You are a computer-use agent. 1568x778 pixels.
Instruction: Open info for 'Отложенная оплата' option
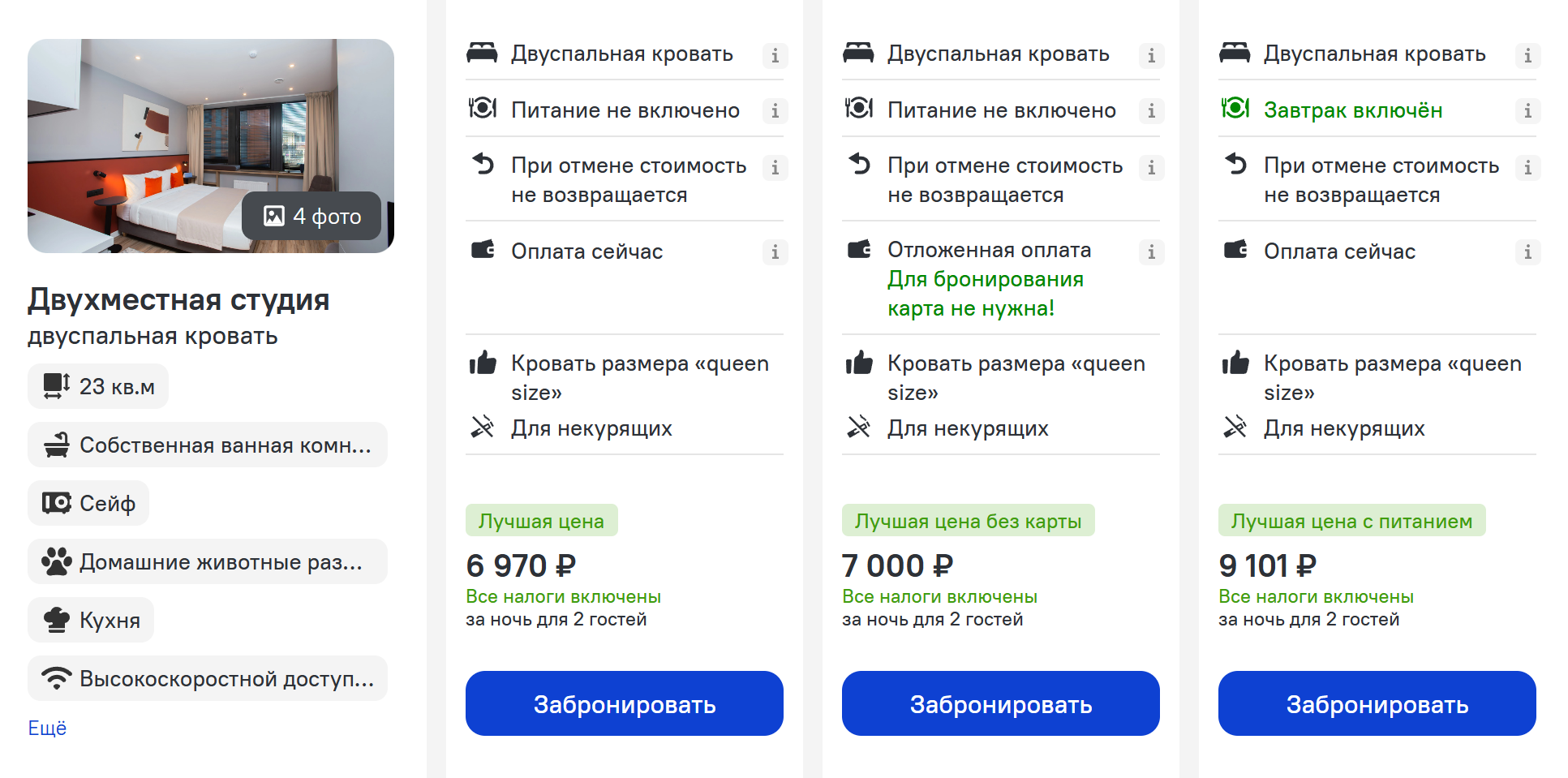pyautogui.click(x=1151, y=251)
